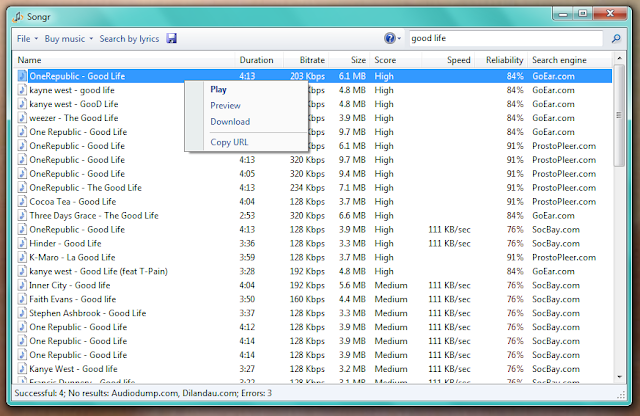Sort results by Bitrate column
Viewport: 640px width, 416px height.
tap(306, 60)
